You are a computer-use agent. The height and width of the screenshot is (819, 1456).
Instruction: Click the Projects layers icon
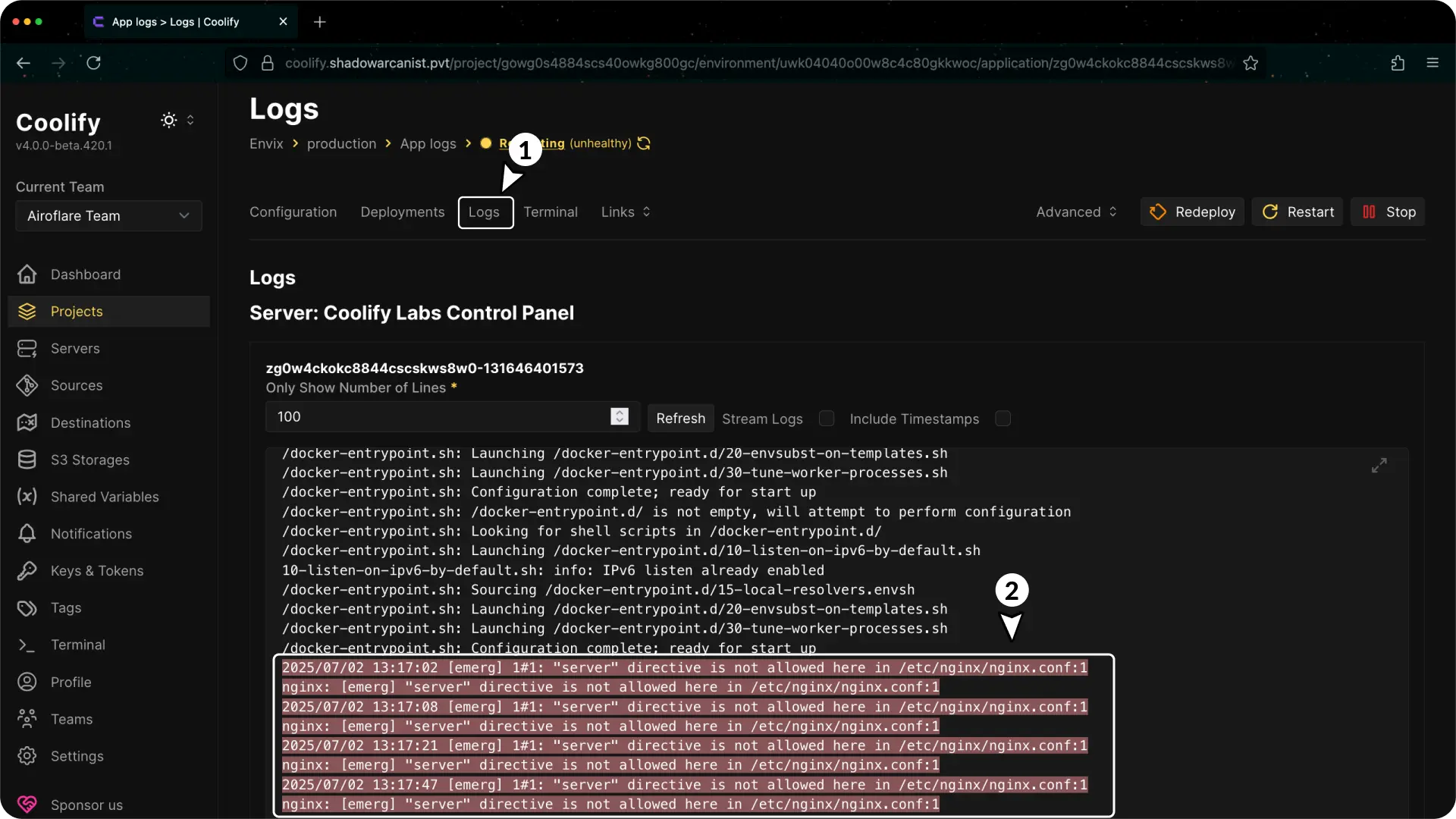click(x=27, y=312)
